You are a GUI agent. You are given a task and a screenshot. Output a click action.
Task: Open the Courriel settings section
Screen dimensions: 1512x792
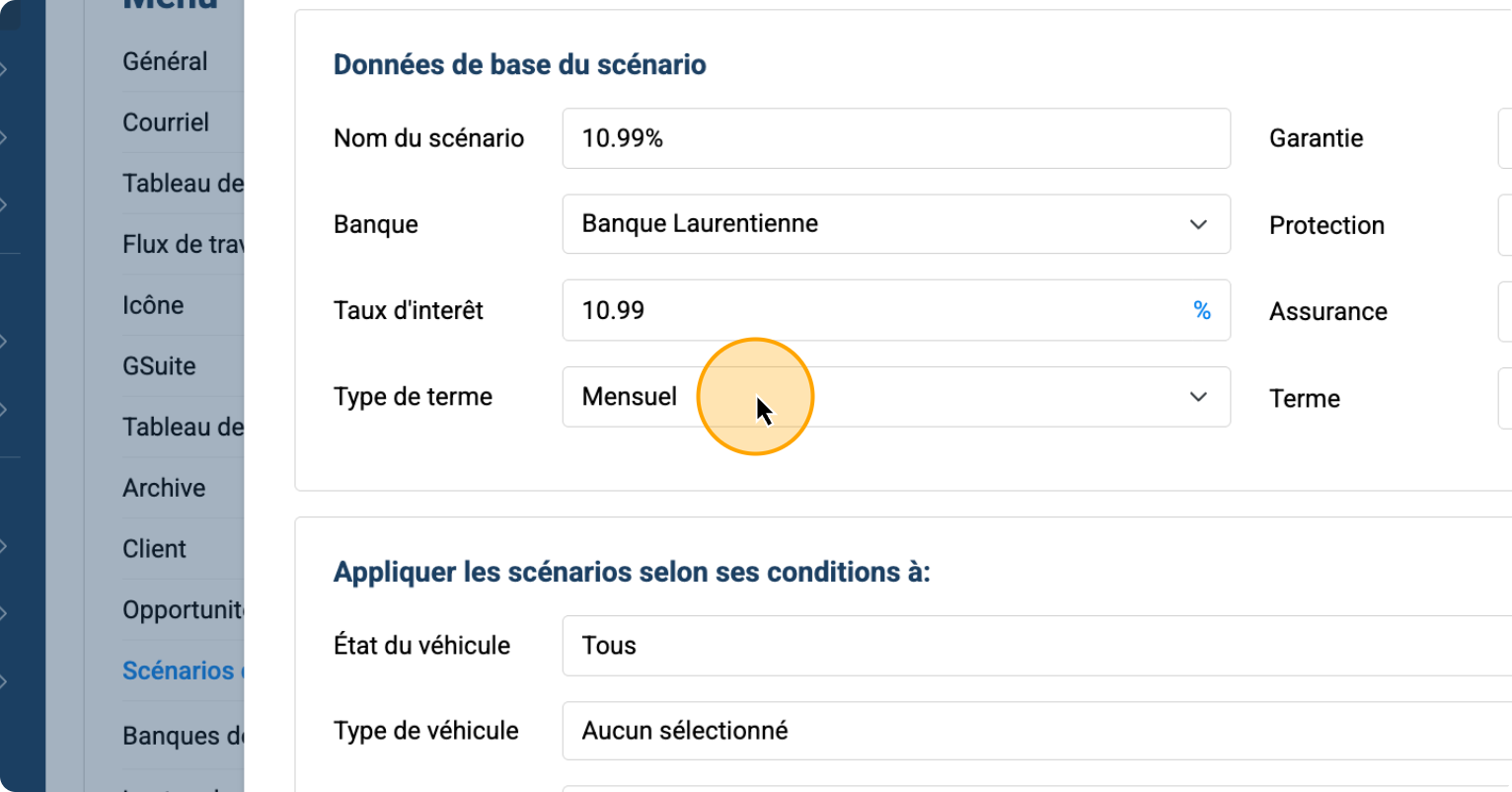[x=166, y=122]
